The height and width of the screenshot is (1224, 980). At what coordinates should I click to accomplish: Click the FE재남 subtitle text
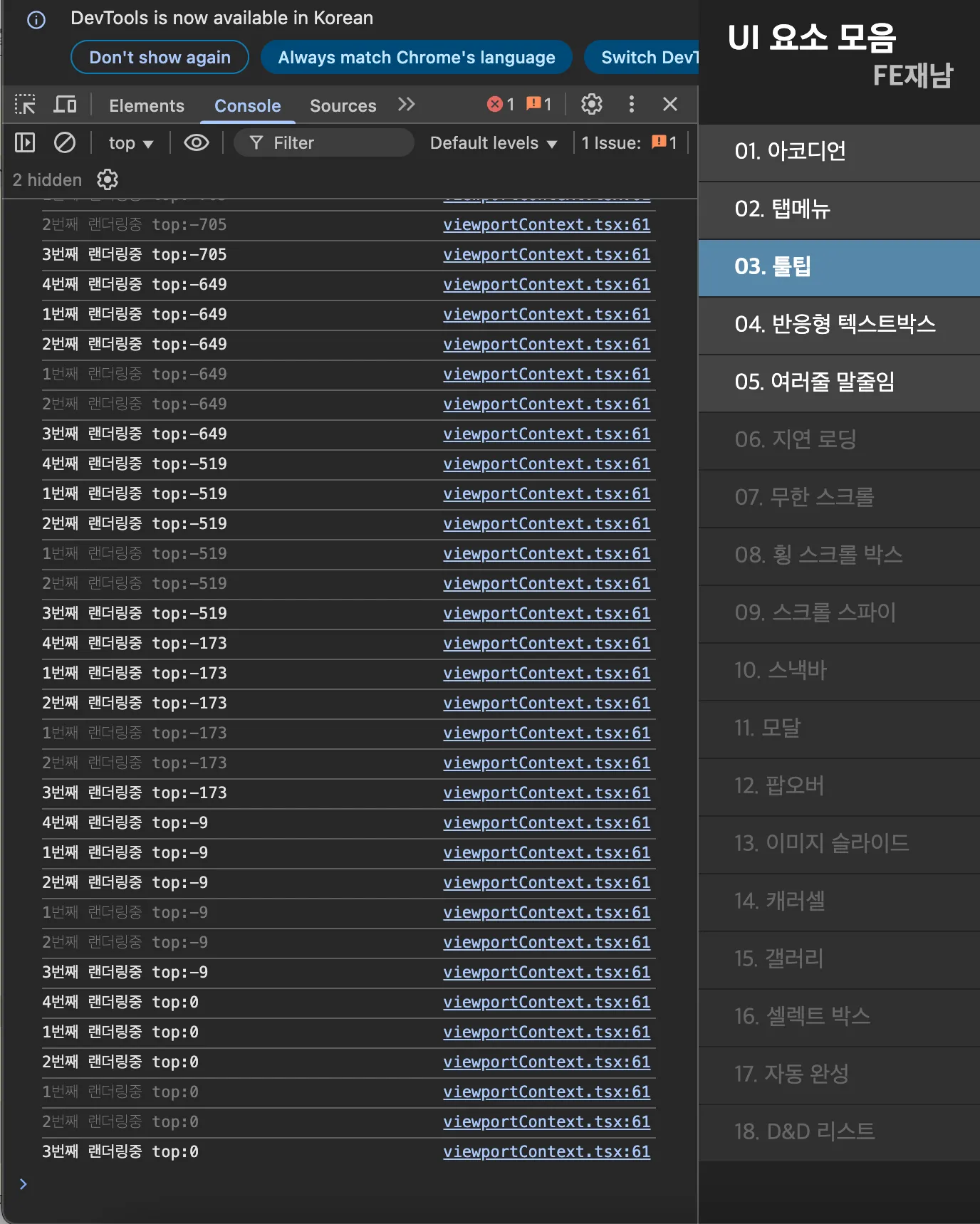[913, 75]
